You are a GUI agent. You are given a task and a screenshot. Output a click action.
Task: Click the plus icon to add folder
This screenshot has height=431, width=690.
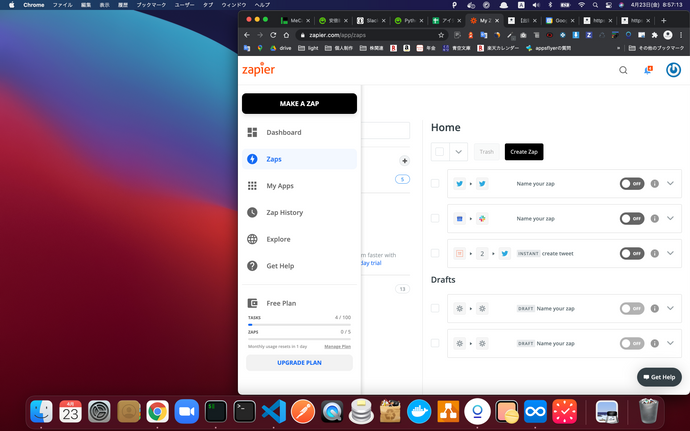click(404, 161)
